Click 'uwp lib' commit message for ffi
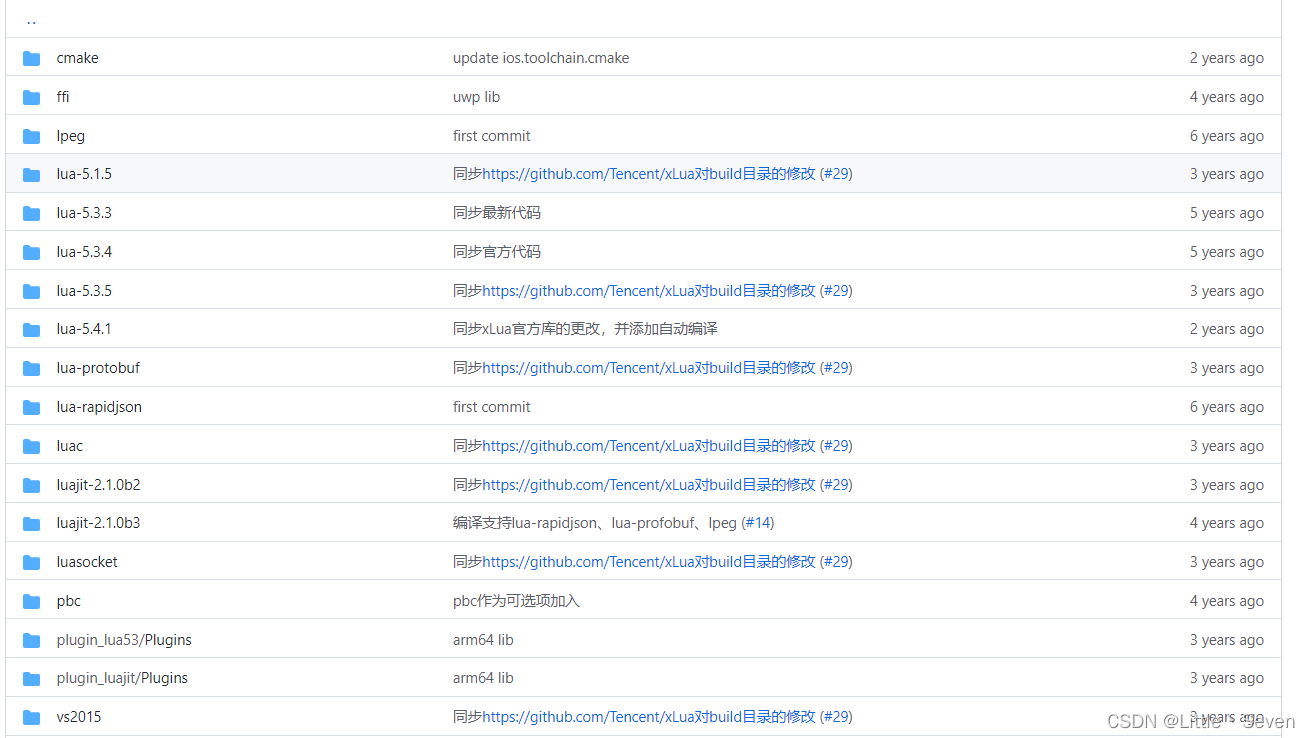The width and height of the screenshot is (1310, 738). coord(479,96)
